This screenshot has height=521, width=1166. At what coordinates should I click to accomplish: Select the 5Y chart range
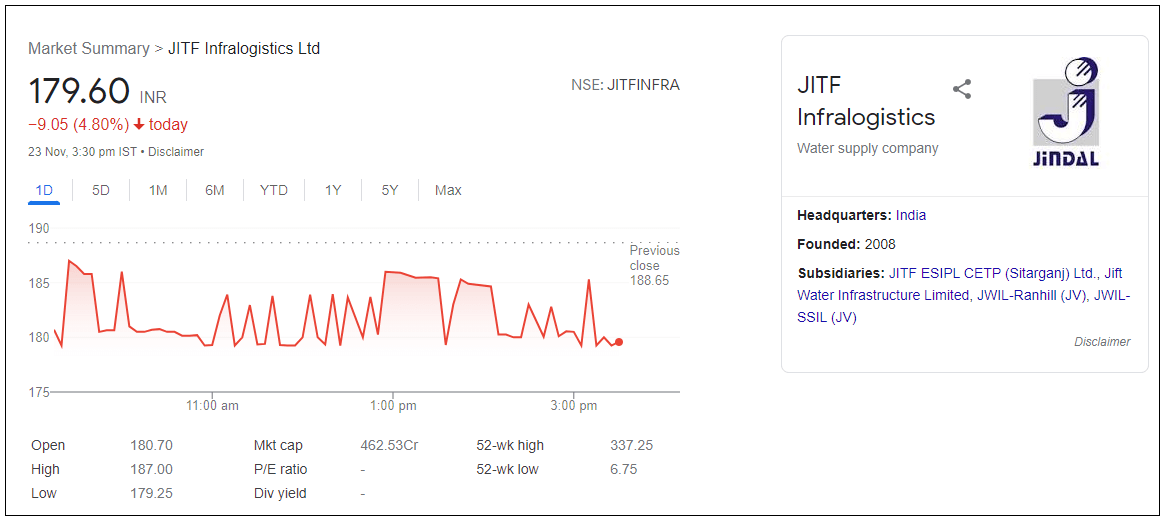(390, 190)
